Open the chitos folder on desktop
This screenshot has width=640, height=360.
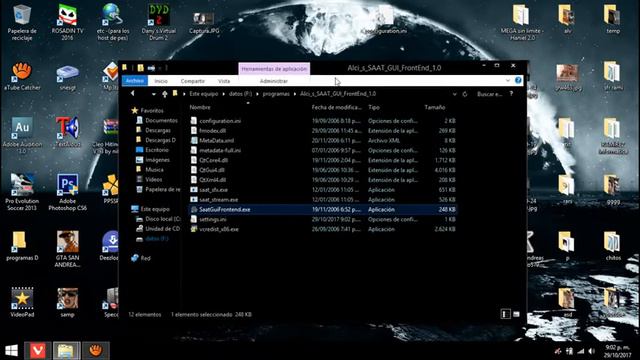pos(613,246)
